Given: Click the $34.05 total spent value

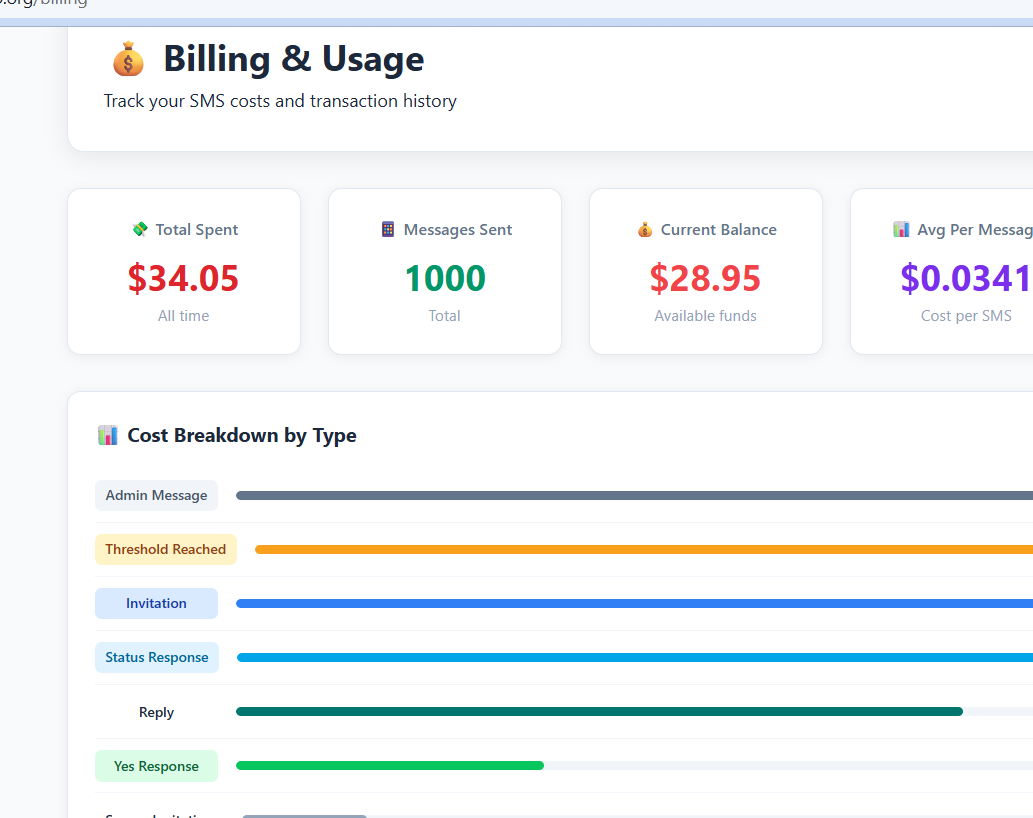Looking at the screenshot, I should (183, 278).
